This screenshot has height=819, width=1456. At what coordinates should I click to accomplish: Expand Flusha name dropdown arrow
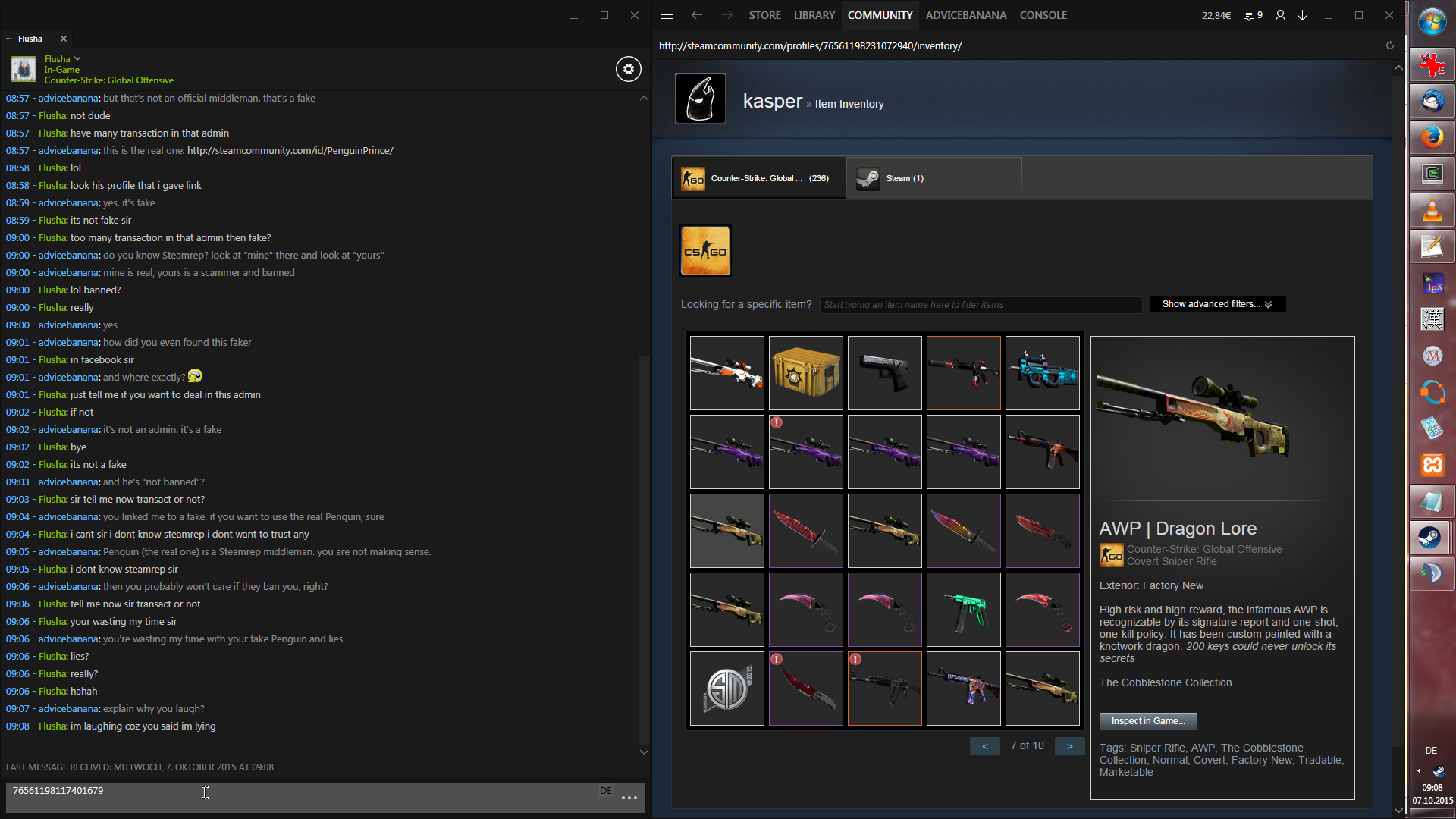(77, 58)
